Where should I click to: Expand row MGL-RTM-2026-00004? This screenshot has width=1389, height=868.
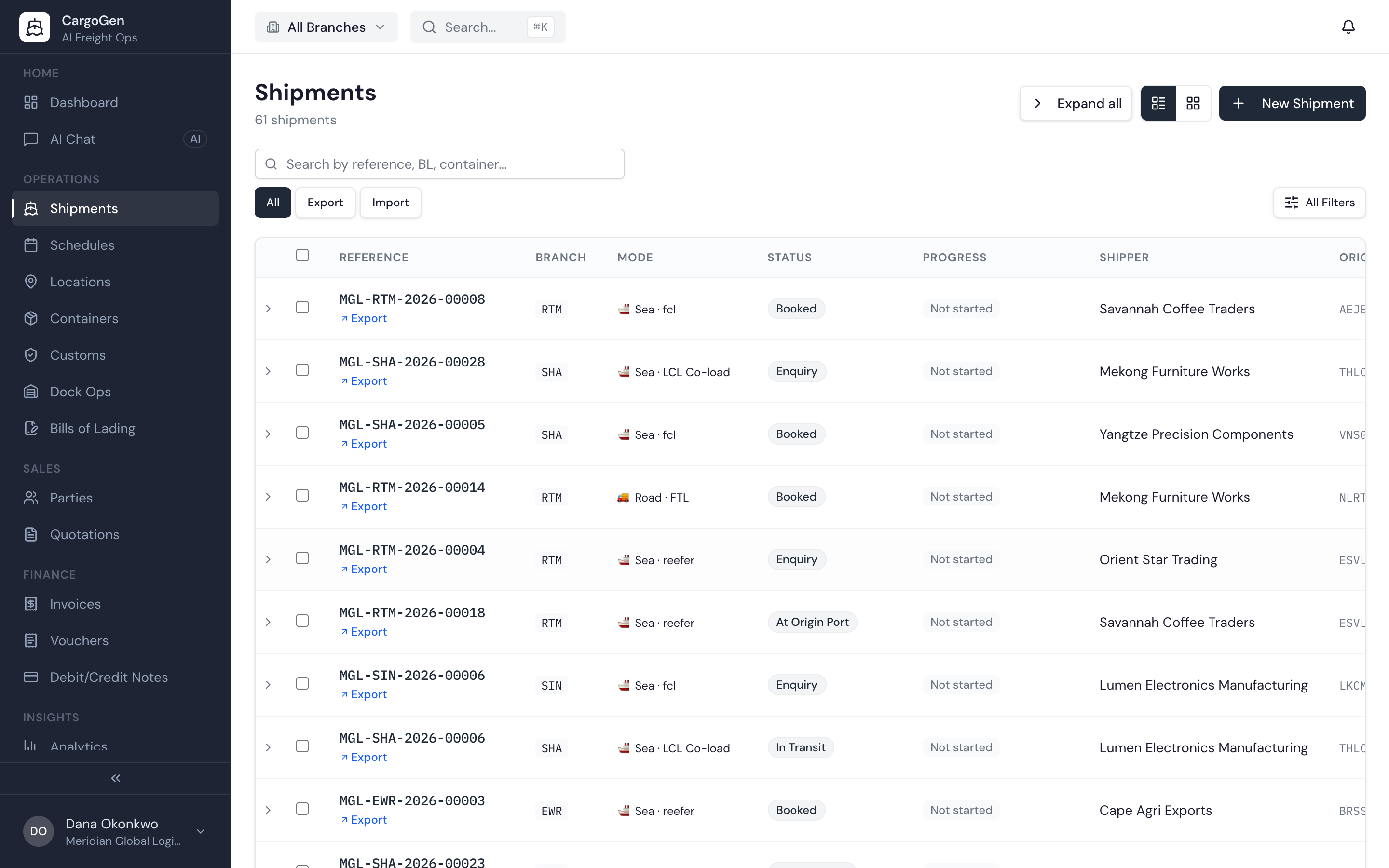(x=268, y=560)
